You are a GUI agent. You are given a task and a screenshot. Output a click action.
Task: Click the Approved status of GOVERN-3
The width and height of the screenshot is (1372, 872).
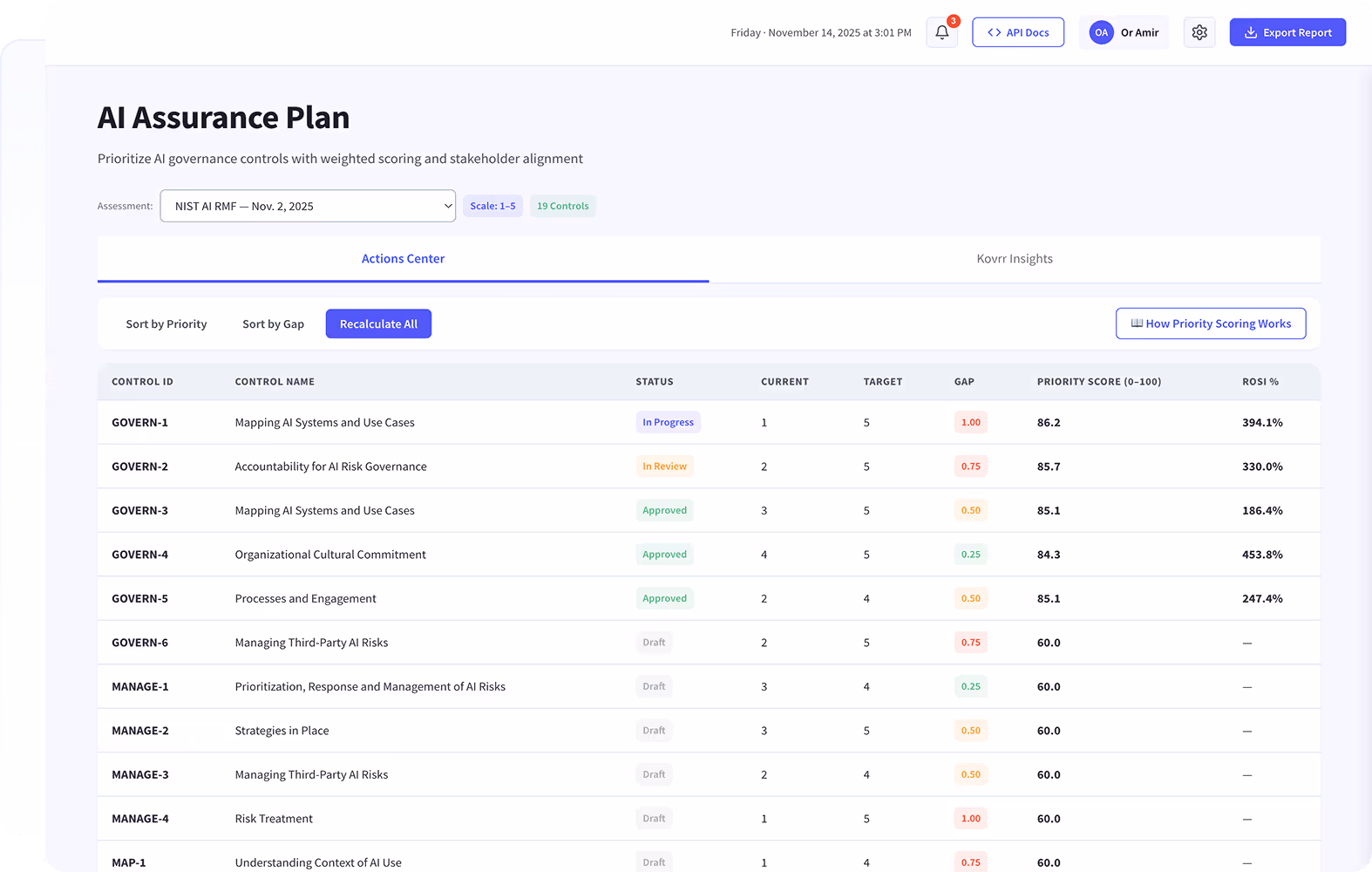(664, 510)
